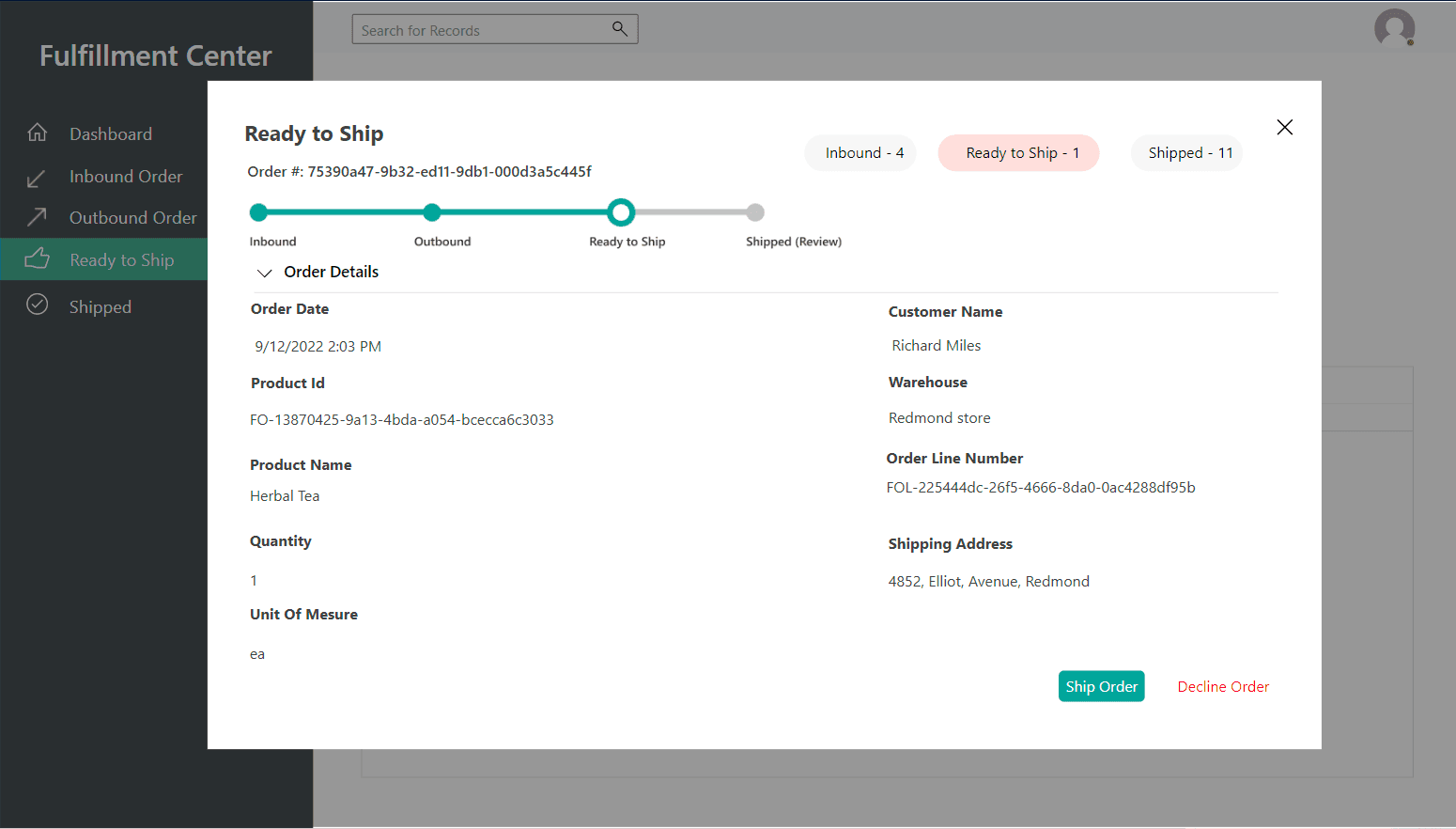Click the Dashboard home icon
The height and width of the screenshot is (829, 1456).
pos(38,133)
